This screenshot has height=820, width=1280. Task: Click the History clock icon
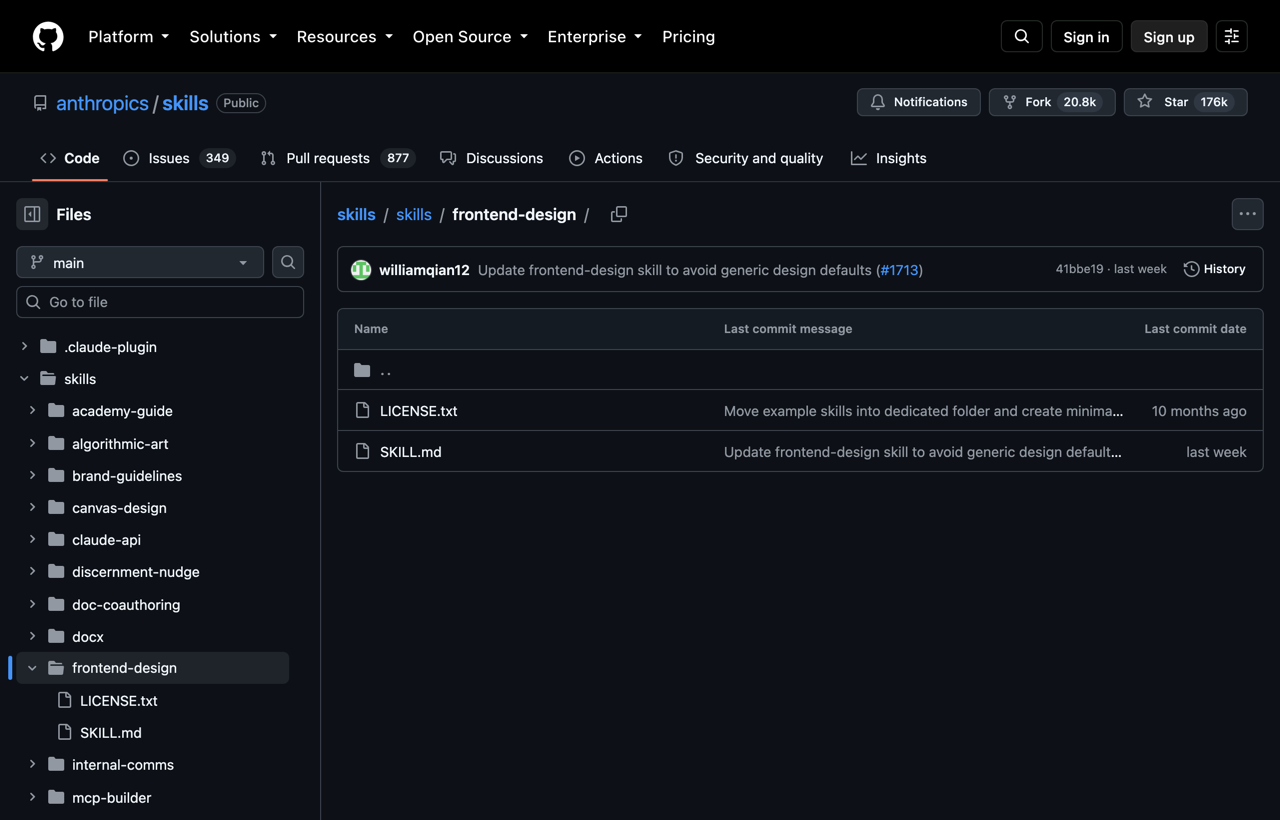point(1191,269)
